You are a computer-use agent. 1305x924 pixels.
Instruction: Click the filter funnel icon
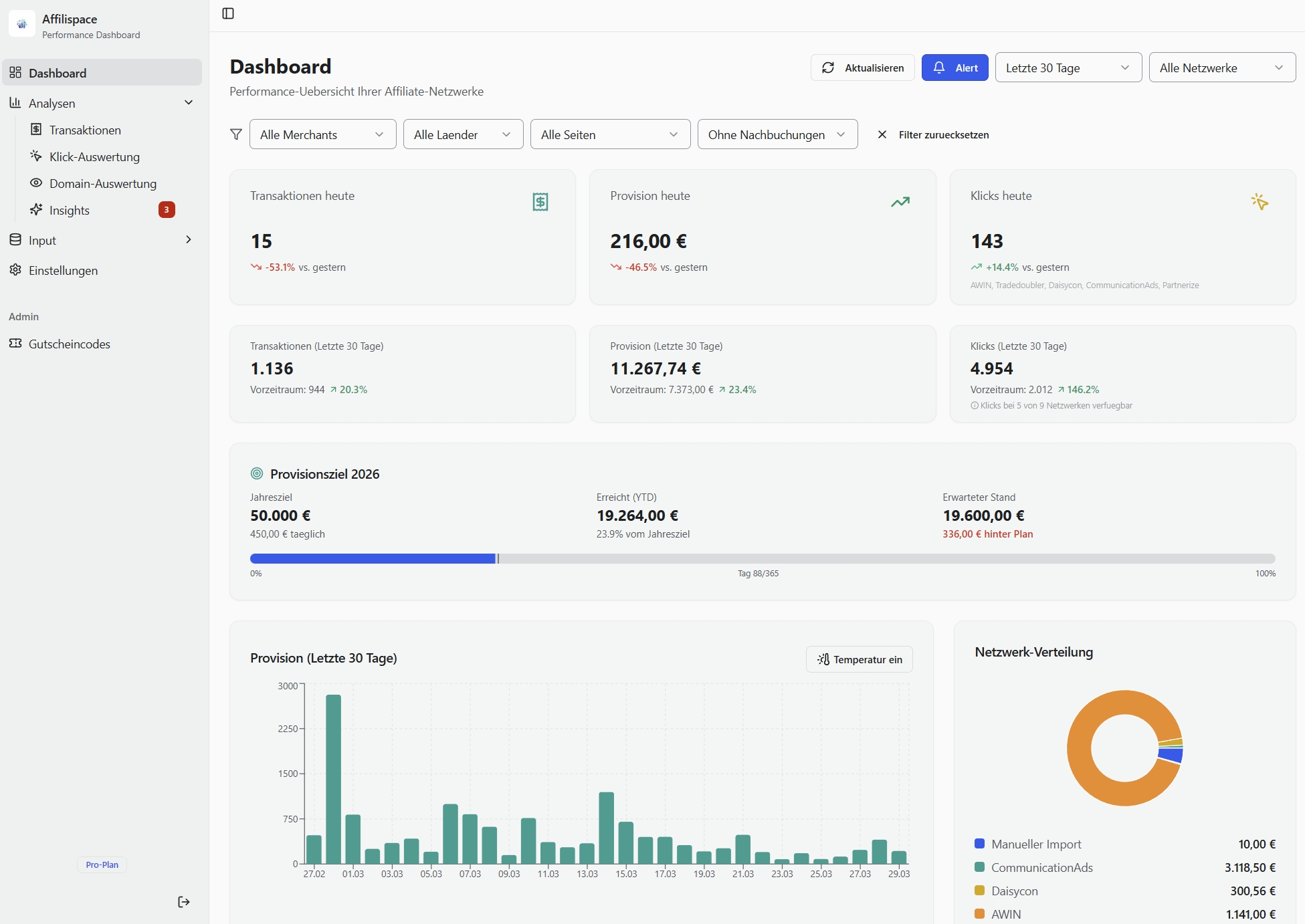236,134
